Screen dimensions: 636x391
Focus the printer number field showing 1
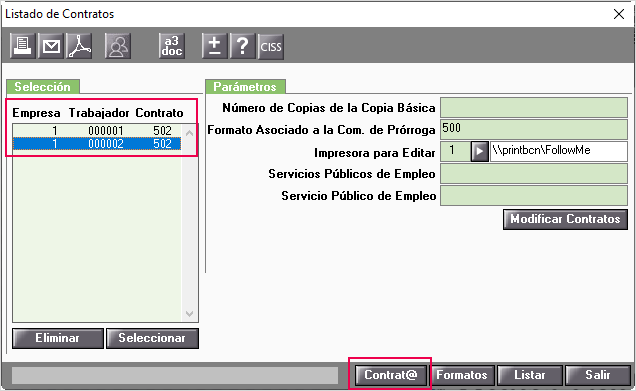pyautogui.click(x=455, y=151)
